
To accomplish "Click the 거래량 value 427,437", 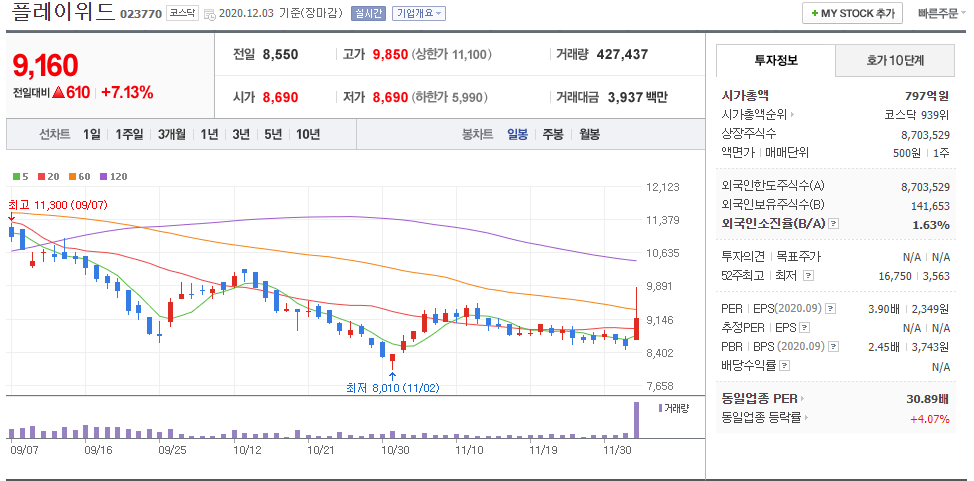I will (622, 55).
